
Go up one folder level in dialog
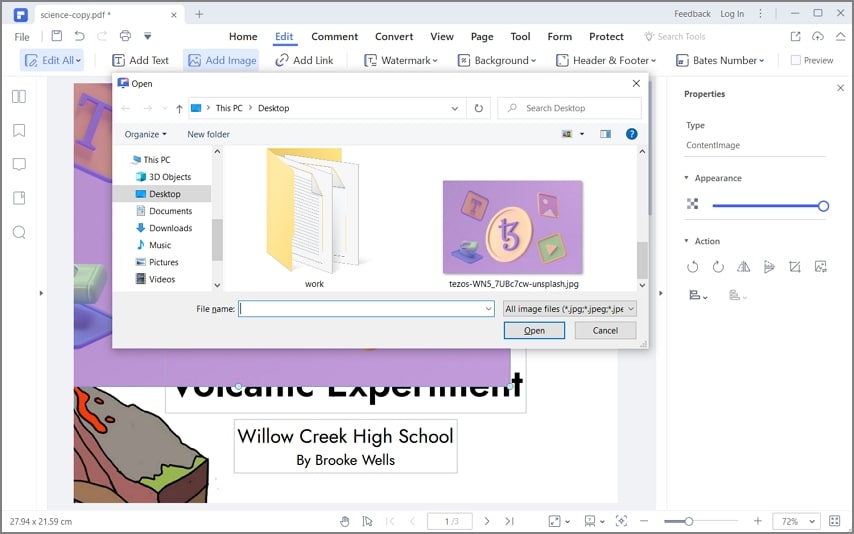179,108
